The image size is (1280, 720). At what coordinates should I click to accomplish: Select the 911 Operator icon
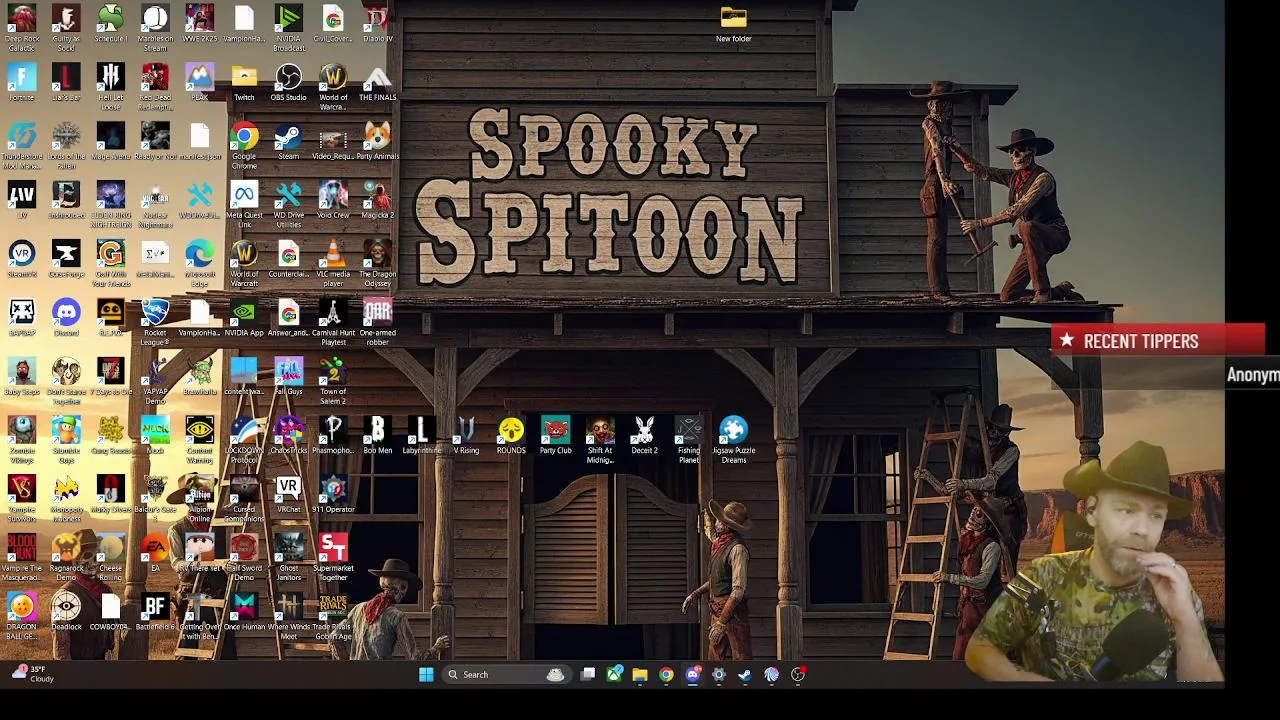click(333, 495)
